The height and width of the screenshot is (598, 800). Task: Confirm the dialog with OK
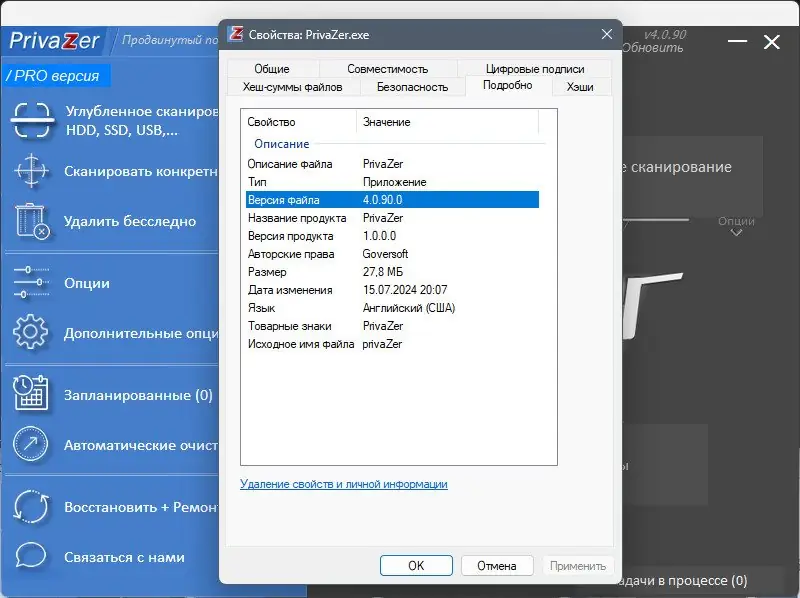[x=416, y=565]
